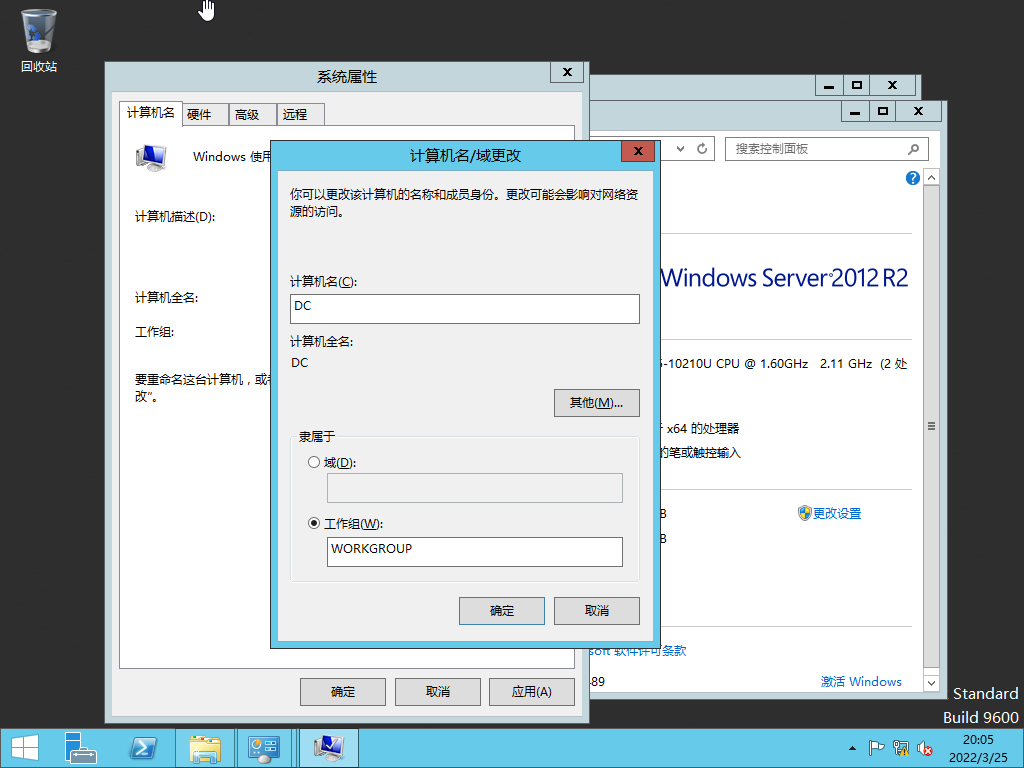This screenshot has height=768, width=1024.
Task: Close the System Properties window
Action: [567, 72]
